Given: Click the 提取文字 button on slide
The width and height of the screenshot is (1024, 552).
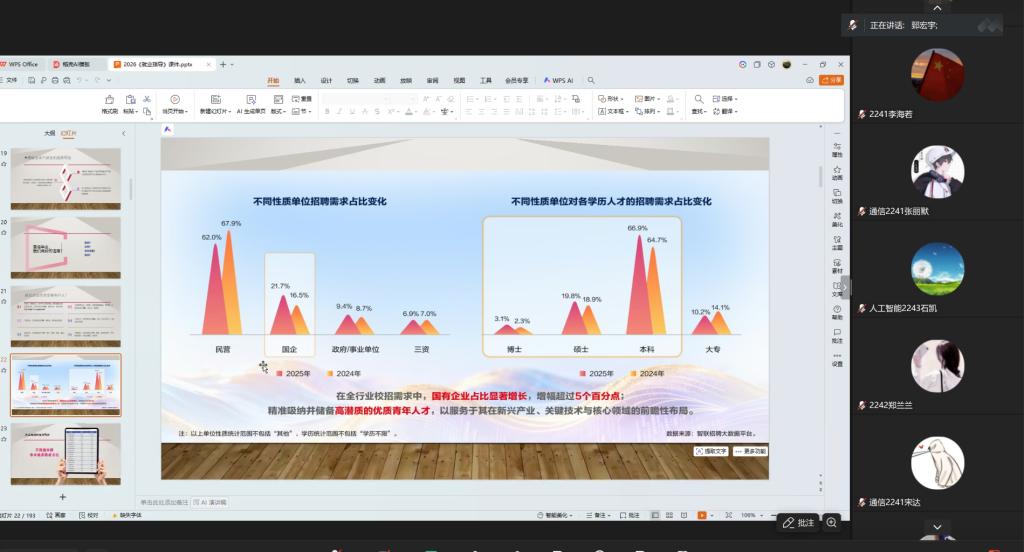Looking at the screenshot, I should click(x=711, y=451).
